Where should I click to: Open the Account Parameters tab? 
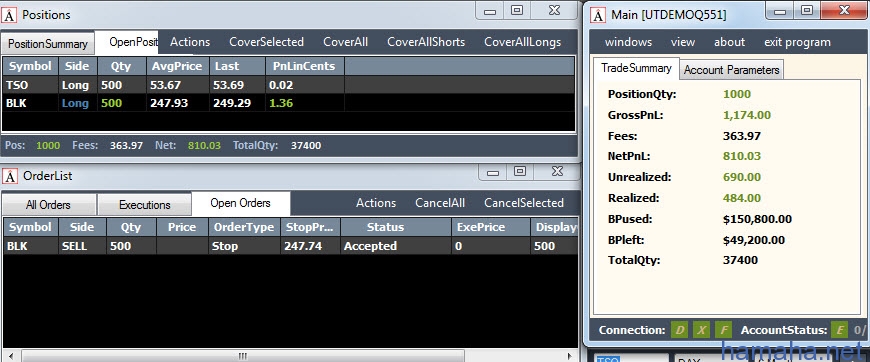point(731,70)
